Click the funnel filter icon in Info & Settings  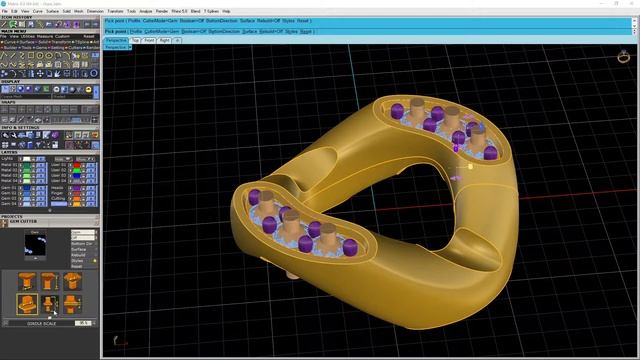tap(38, 145)
